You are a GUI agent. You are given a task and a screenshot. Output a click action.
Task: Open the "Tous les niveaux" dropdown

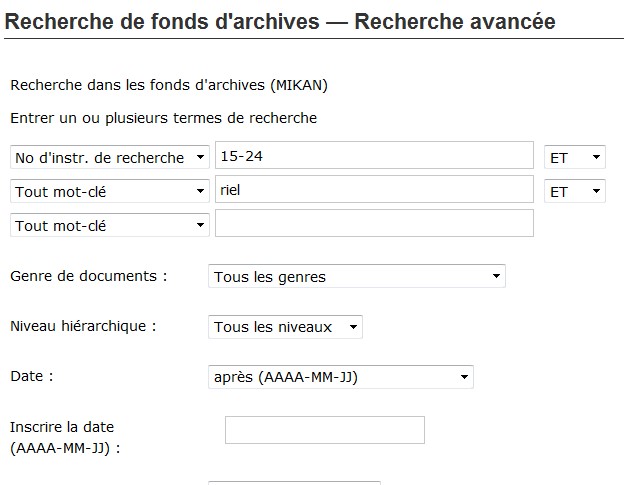coord(286,327)
